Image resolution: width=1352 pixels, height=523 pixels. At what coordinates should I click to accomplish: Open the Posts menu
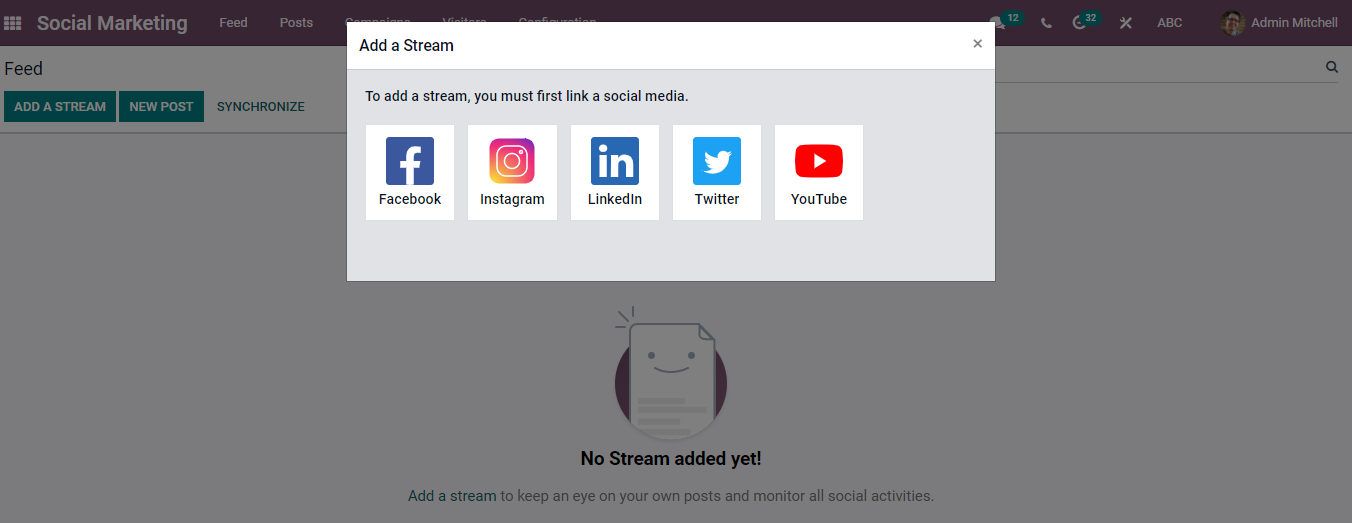click(296, 22)
